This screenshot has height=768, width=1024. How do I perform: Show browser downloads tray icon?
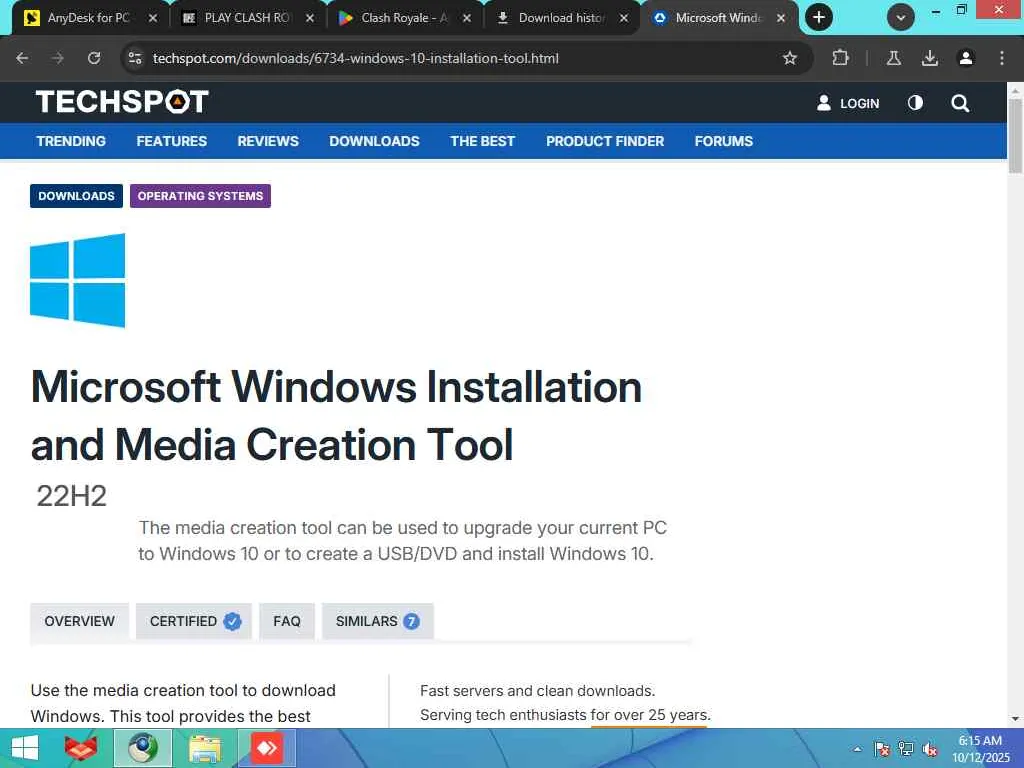[x=929, y=58]
